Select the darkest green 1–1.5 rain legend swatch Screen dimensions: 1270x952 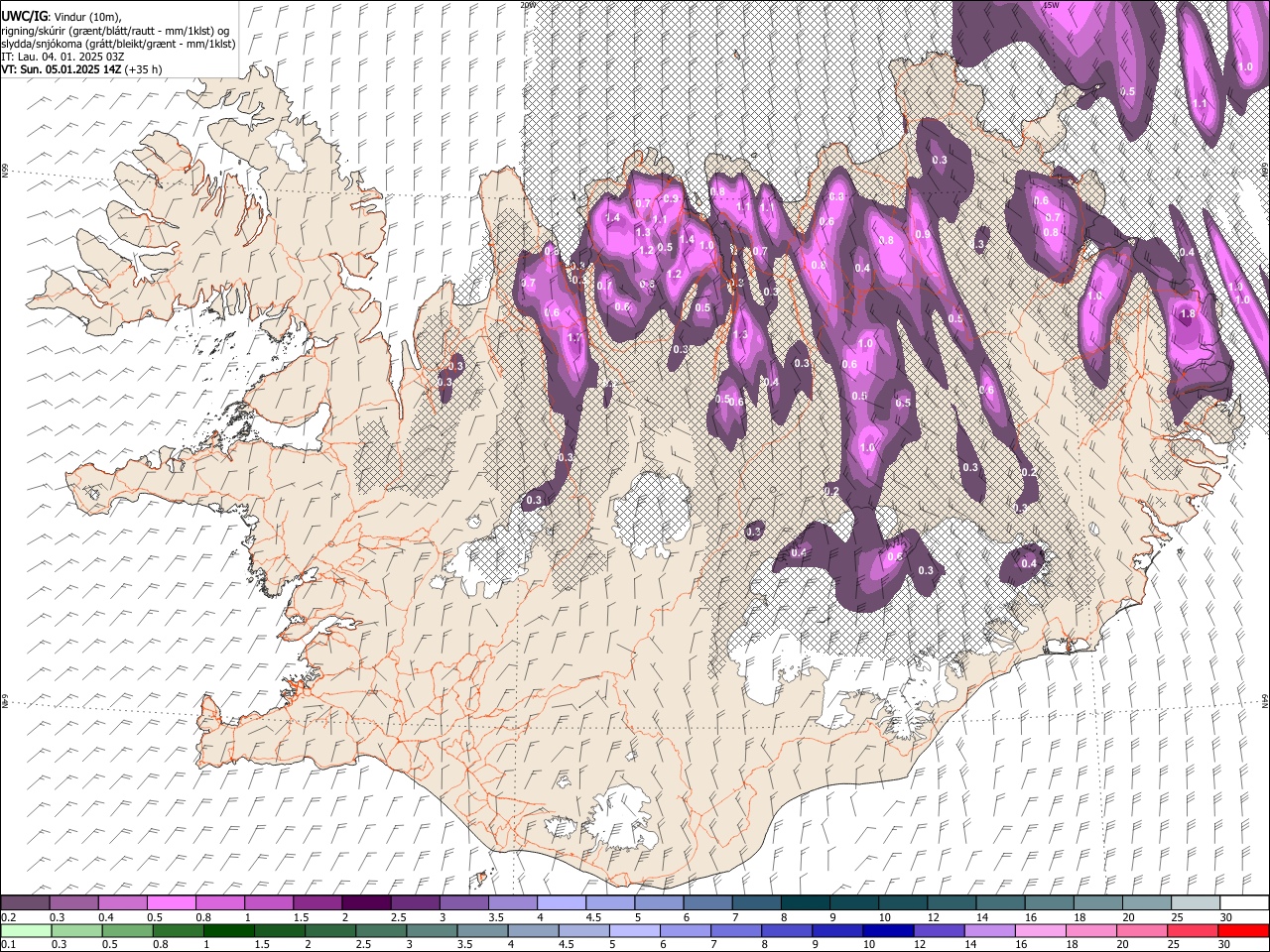click(x=229, y=930)
